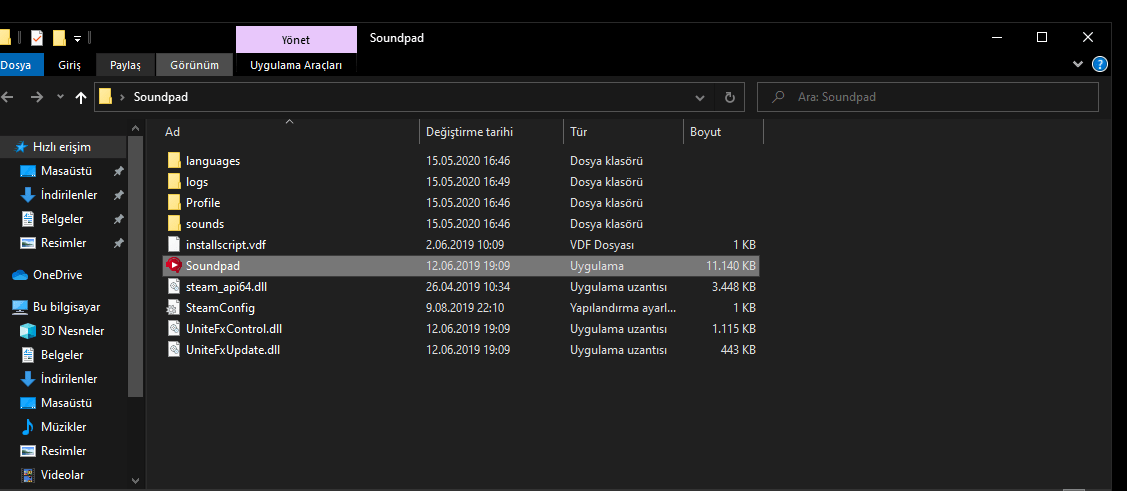Click the search magnifier icon
The width and height of the screenshot is (1127, 491).
[777, 96]
